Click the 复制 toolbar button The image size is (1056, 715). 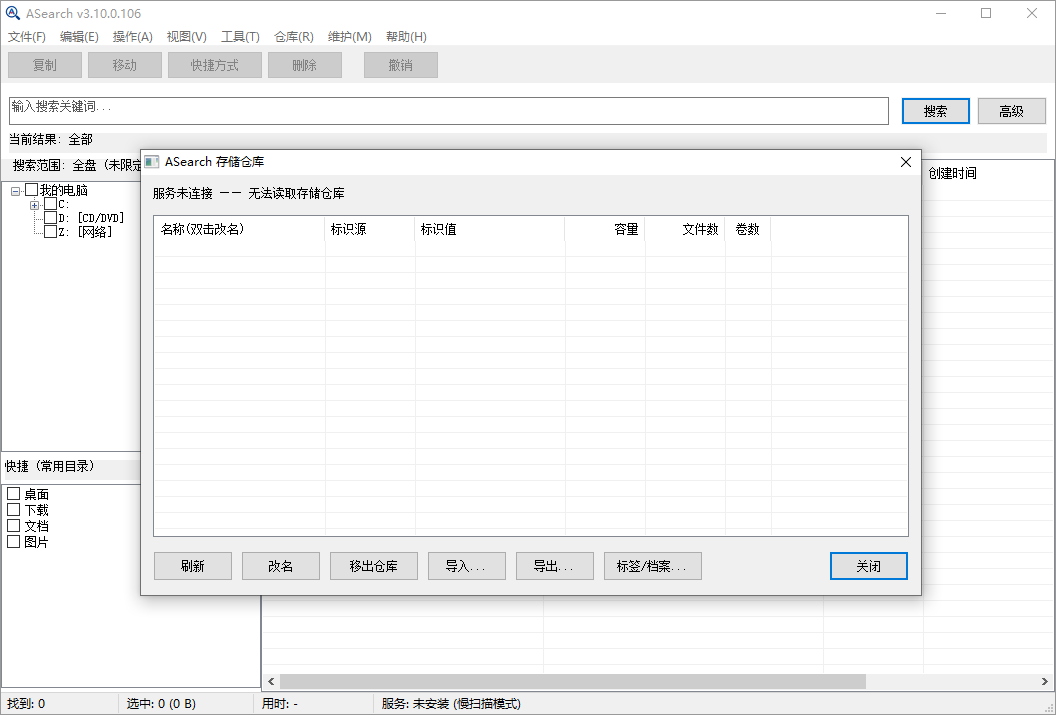tap(45, 65)
